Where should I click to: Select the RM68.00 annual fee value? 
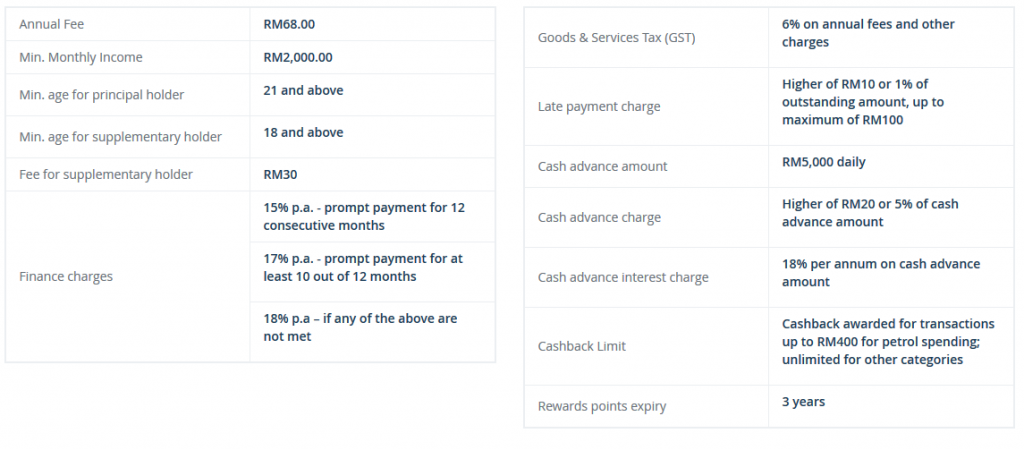[x=289, y=24]
